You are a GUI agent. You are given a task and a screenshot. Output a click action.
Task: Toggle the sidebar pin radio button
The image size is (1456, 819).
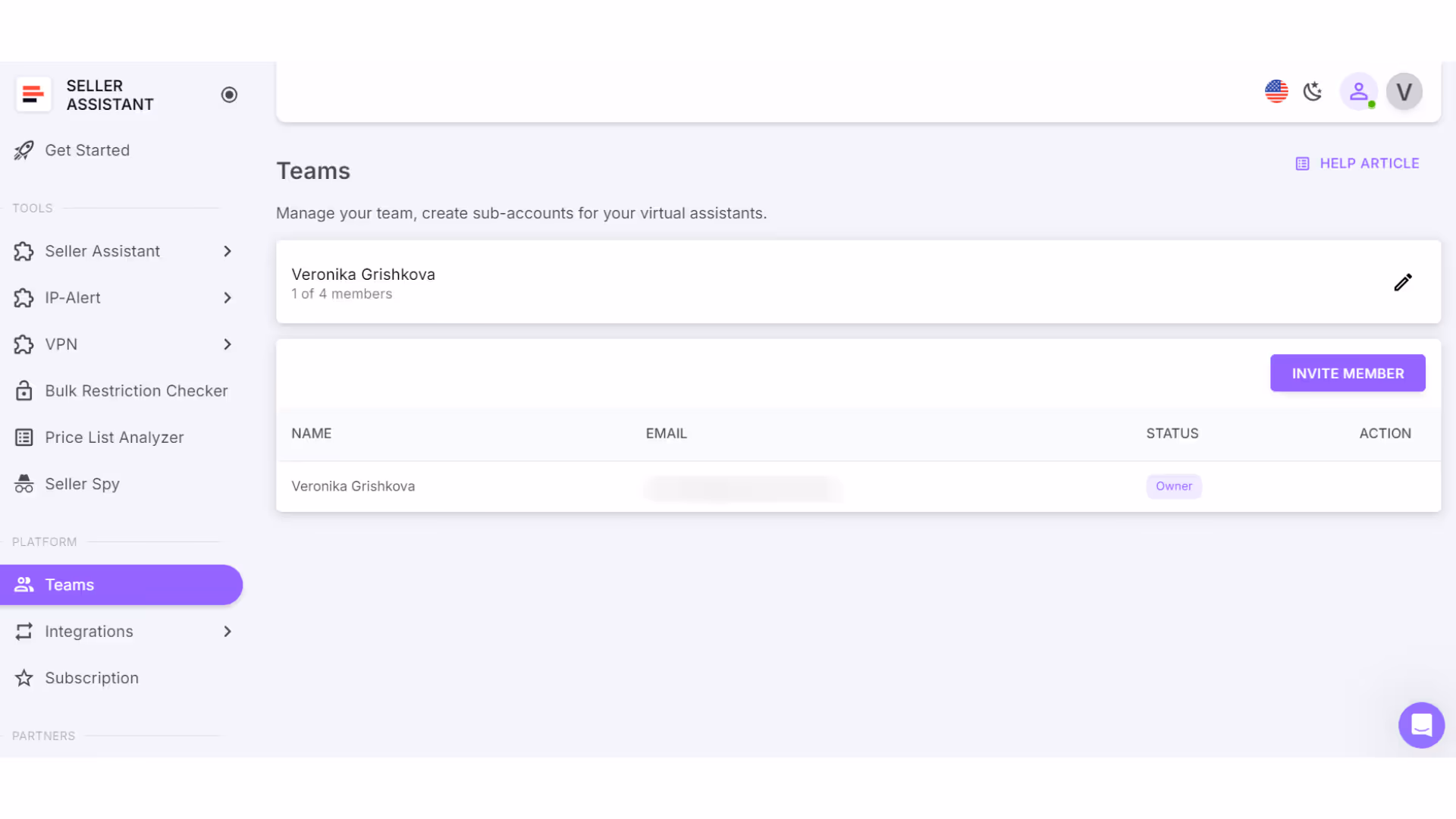click(x=229, y=95)
